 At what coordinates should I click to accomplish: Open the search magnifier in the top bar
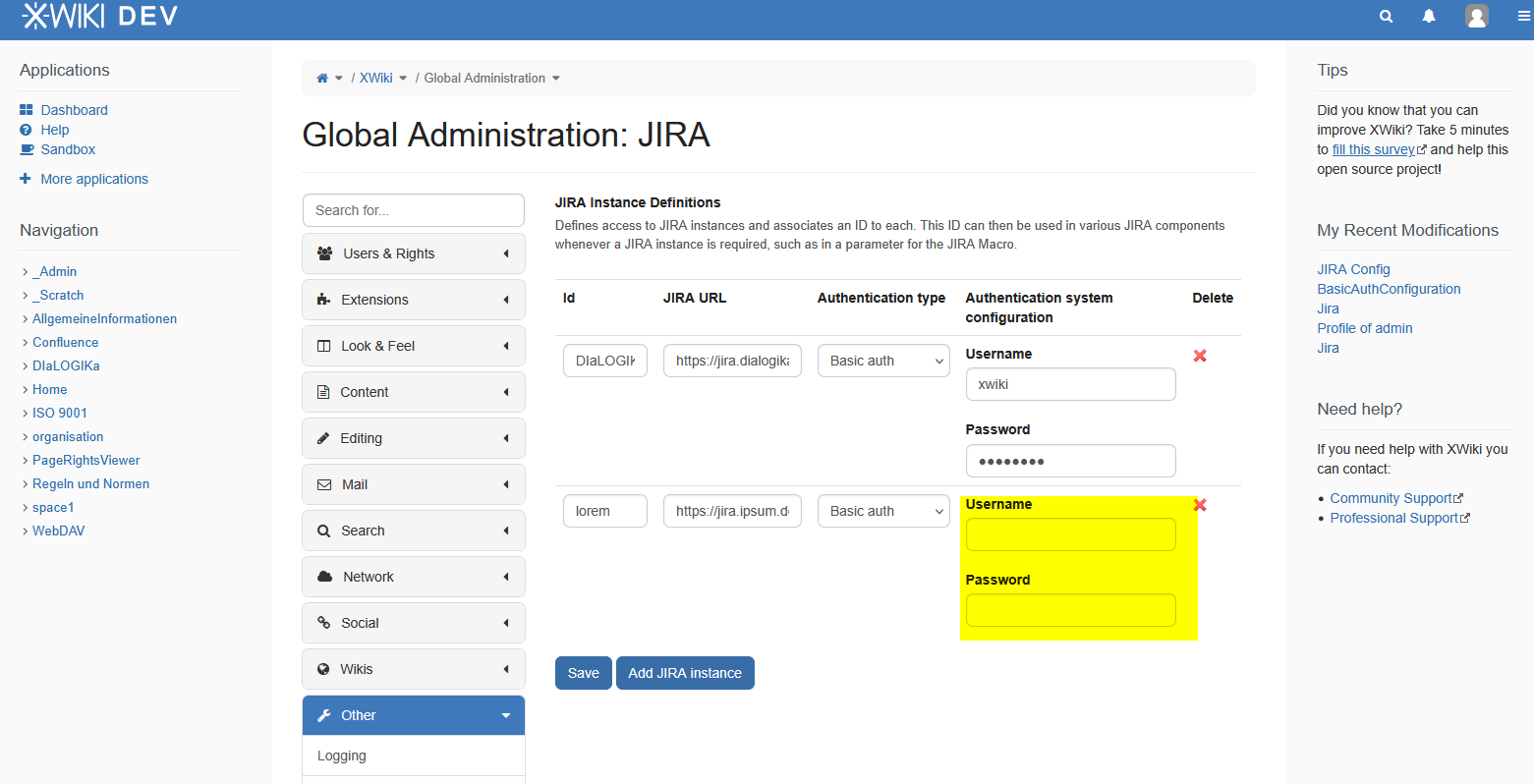(1386, 16)
